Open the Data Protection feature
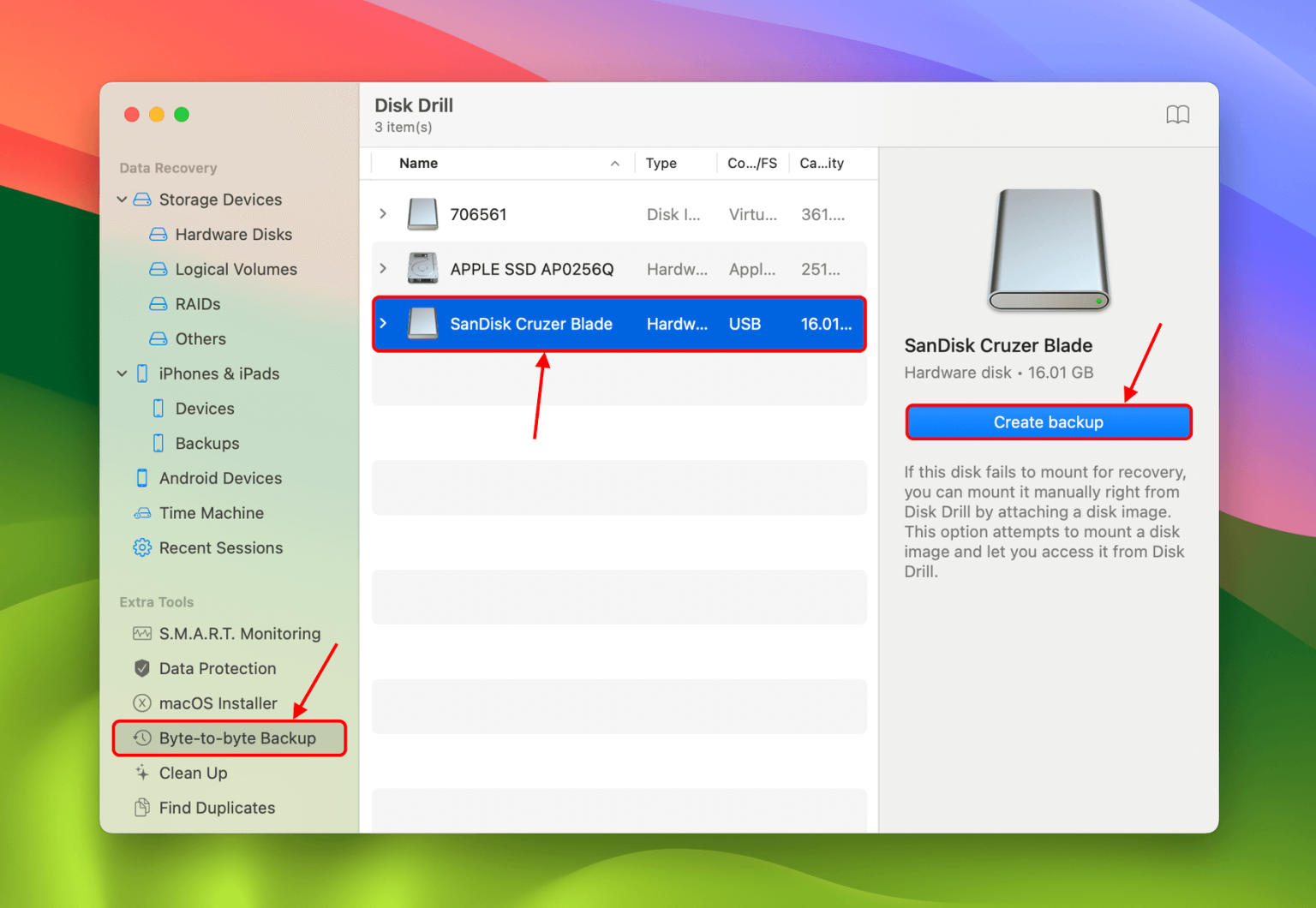Image resolution: width=1316 pixels, height=908 pixels. pyautogui.click(x=218, y=668)
